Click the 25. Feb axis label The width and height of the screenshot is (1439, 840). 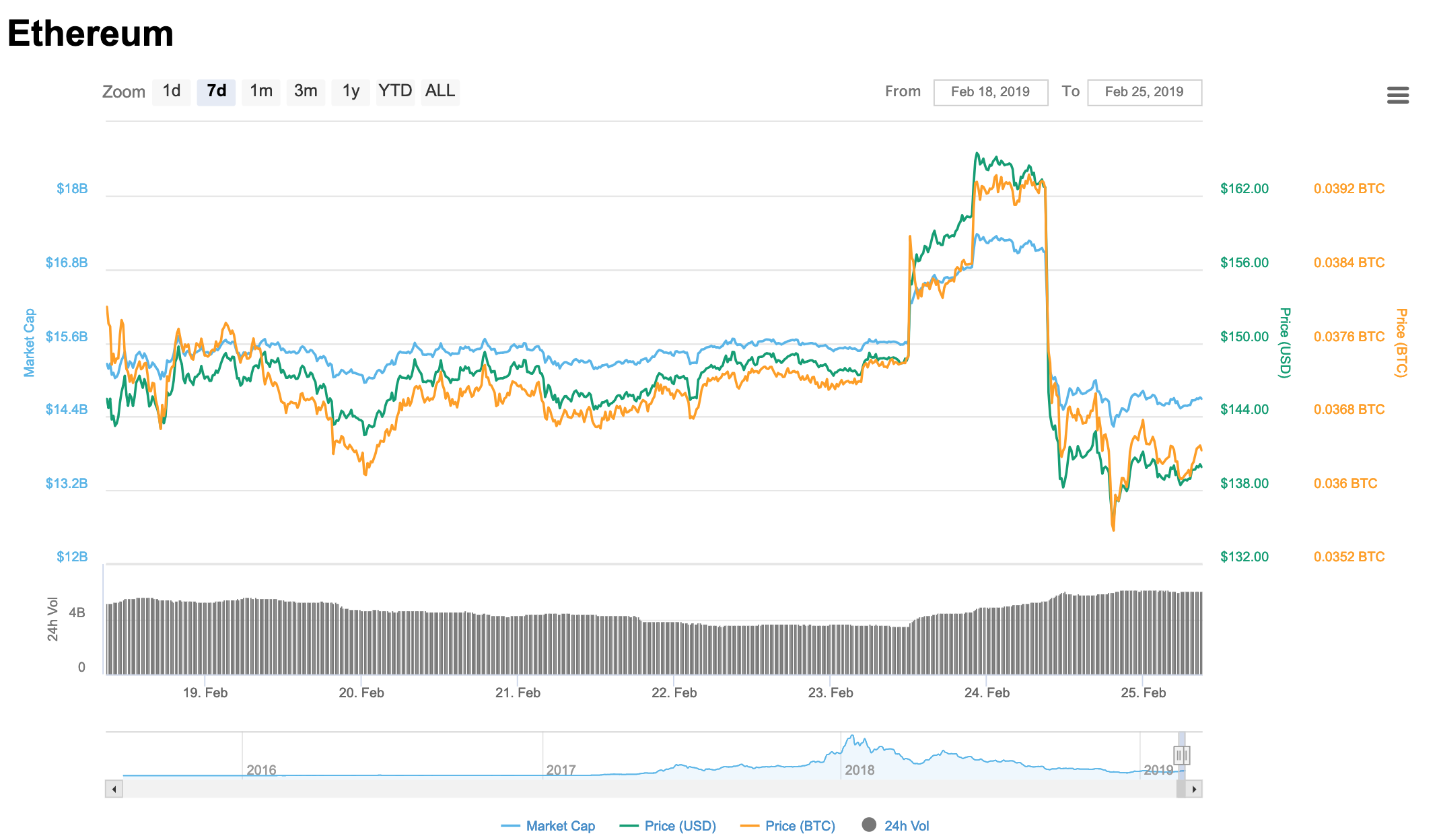pyautogui.click(x=1143, y=693)
